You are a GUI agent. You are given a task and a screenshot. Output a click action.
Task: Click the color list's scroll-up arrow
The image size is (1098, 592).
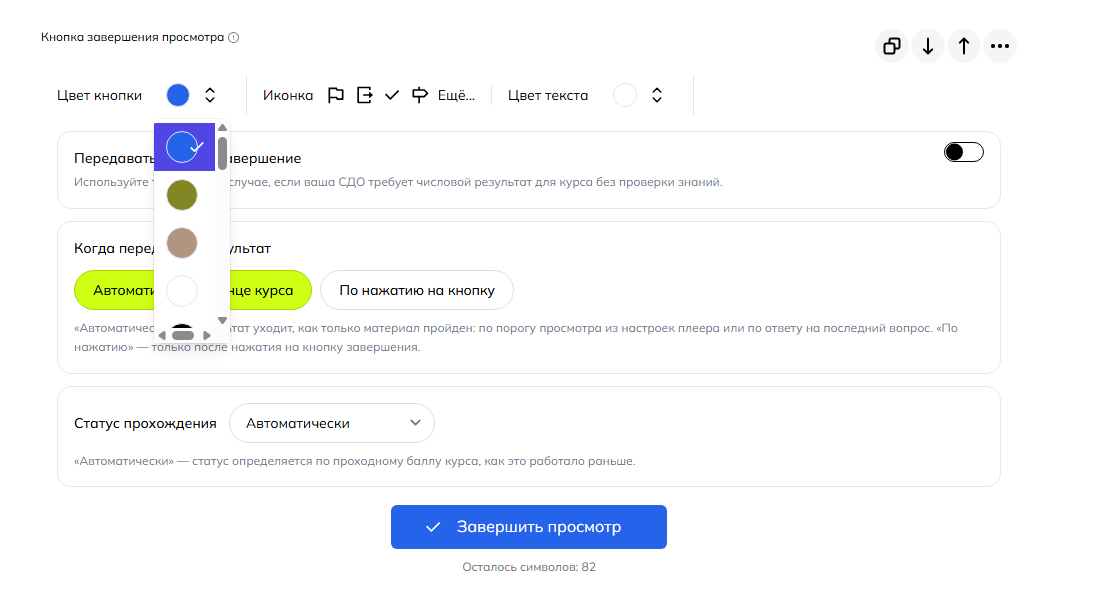223,128
